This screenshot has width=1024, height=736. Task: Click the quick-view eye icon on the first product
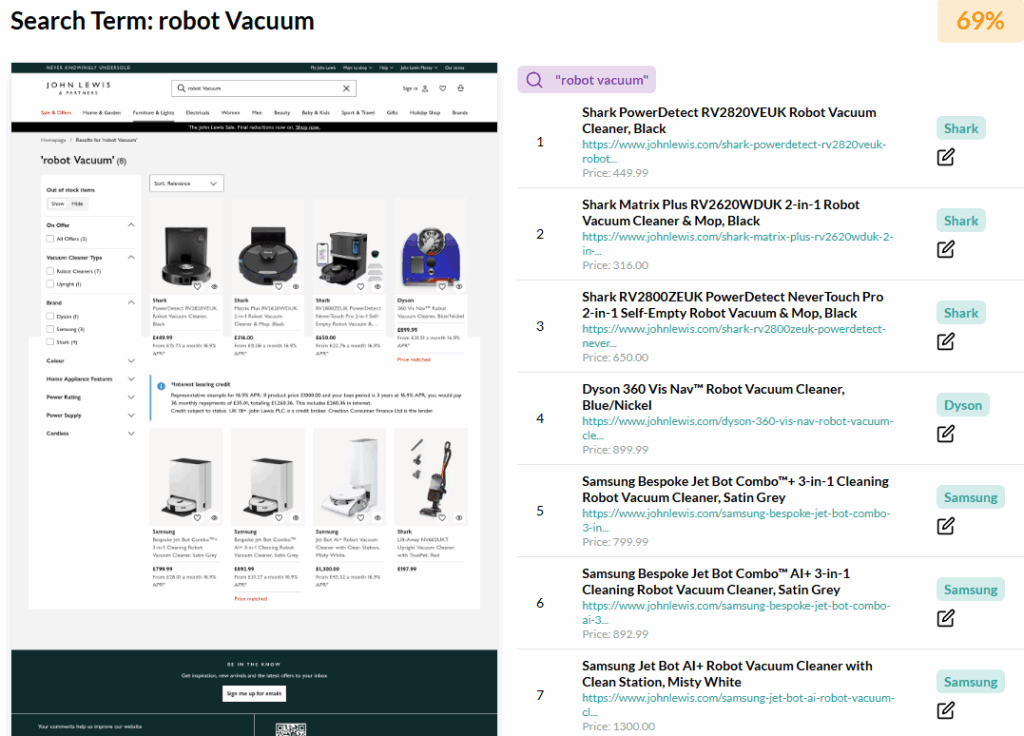pyautogui.click(x=214, y=286)
